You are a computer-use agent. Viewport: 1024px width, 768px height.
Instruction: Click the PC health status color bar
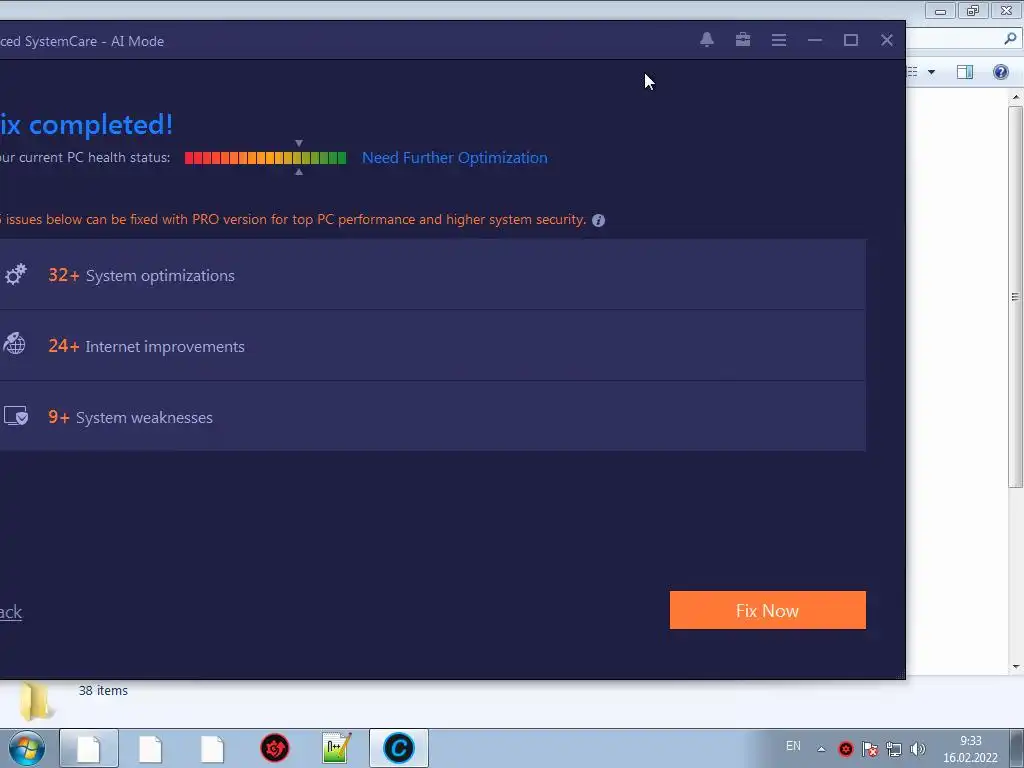[265, 157]
